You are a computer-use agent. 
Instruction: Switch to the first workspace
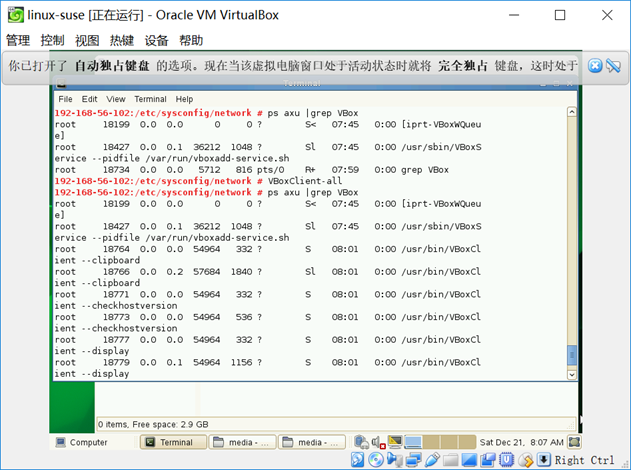coord(413,442)
